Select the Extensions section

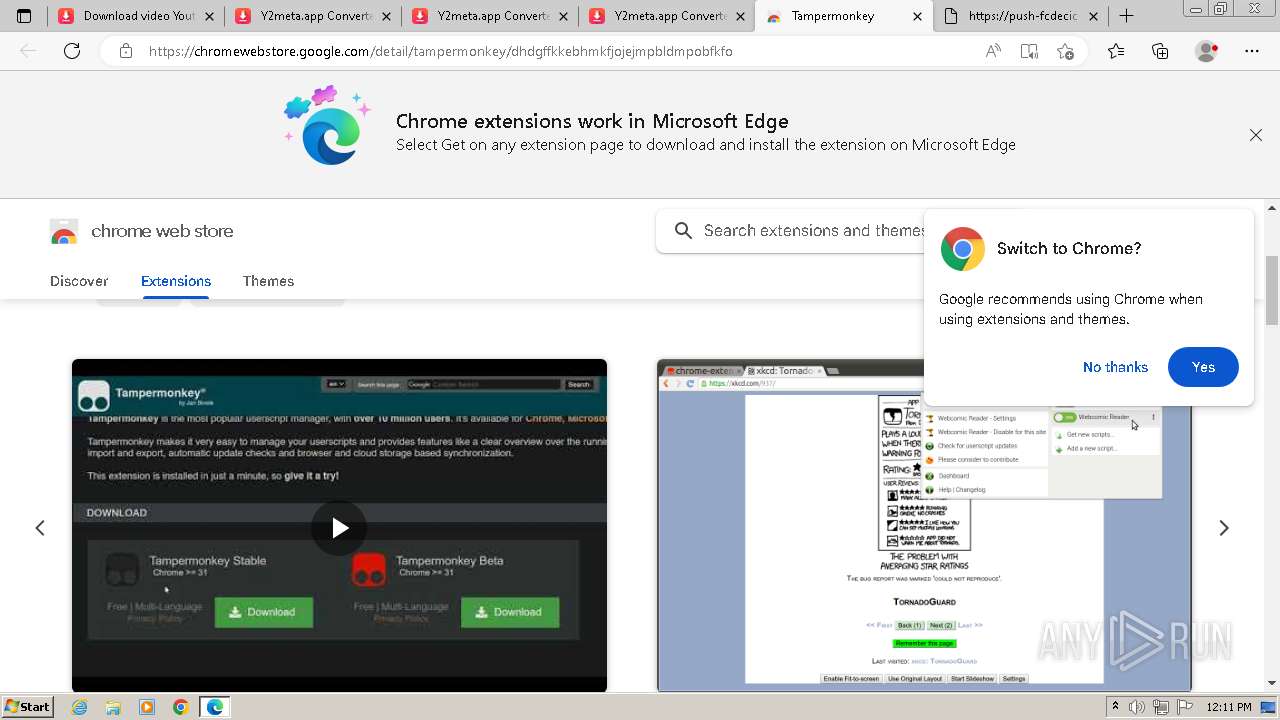point(176,281)
